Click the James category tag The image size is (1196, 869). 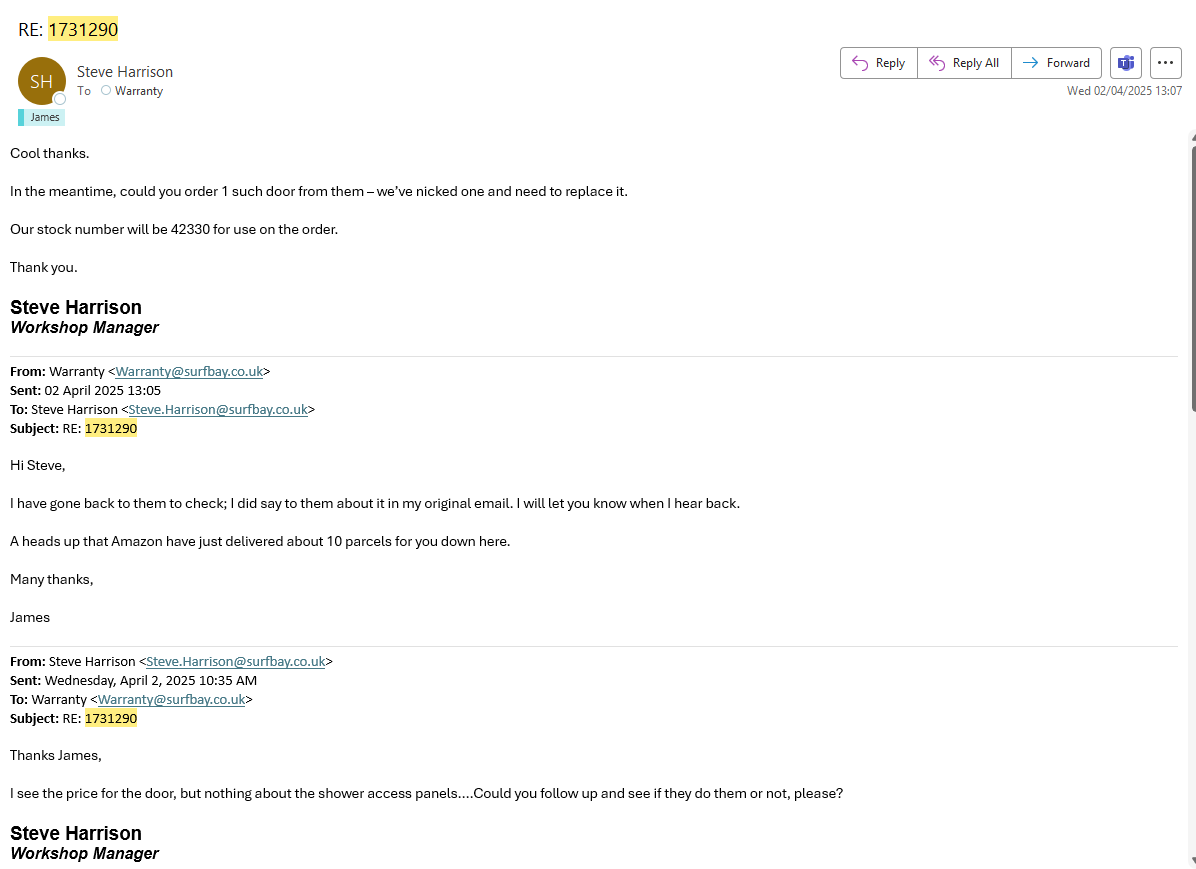44,117
